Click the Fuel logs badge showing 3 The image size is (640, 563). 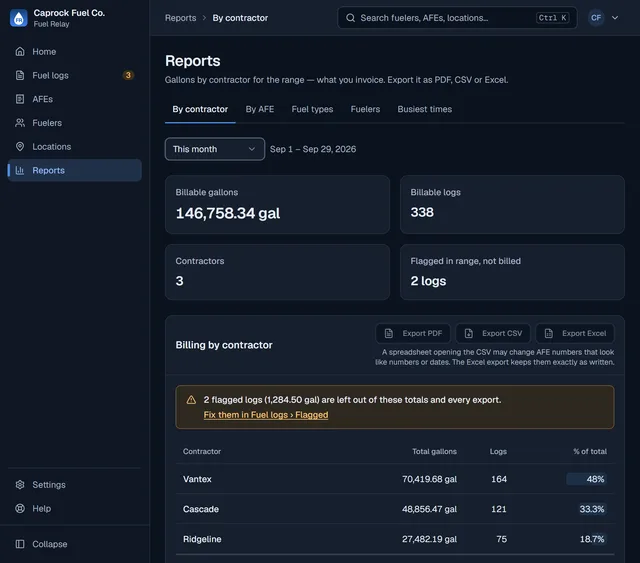click(128, 75)
